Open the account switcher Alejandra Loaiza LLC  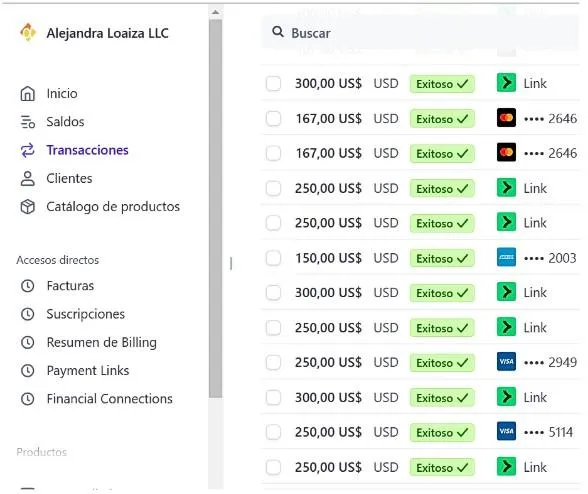[94, 33]
